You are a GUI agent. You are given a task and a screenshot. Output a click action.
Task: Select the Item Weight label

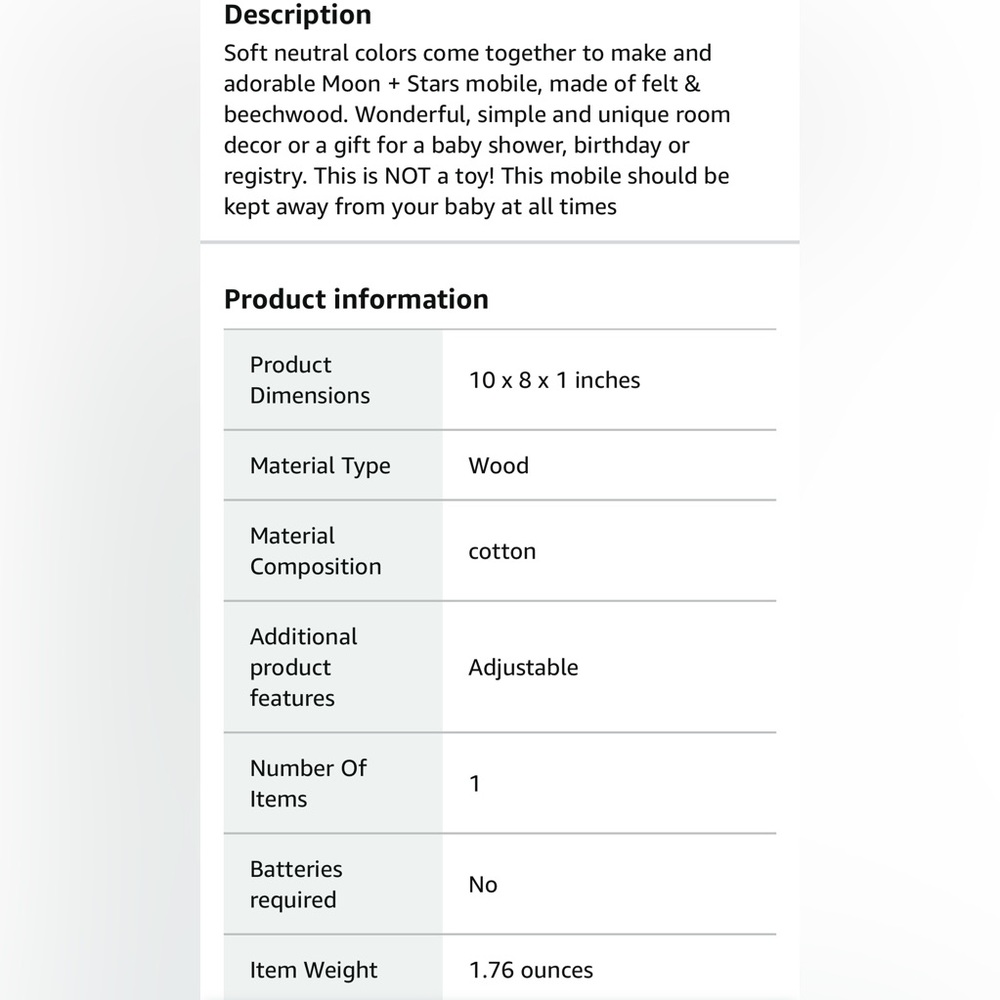coord(313,970)
